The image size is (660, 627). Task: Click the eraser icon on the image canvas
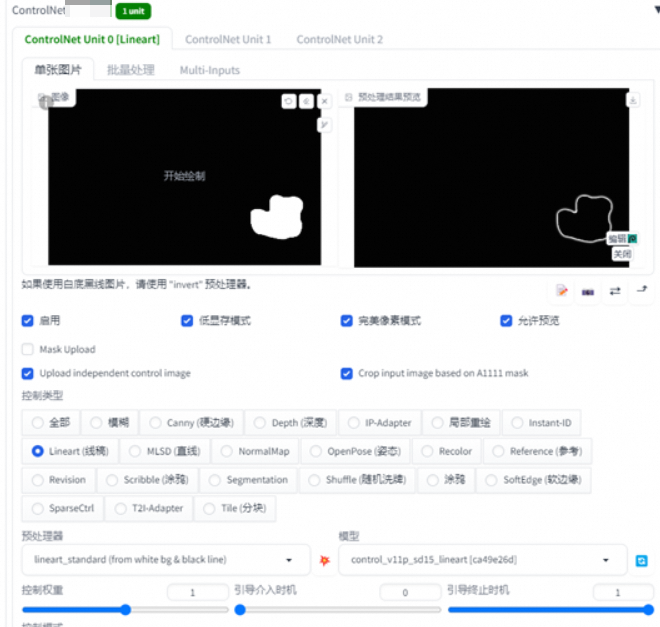(x=306, y=101)
